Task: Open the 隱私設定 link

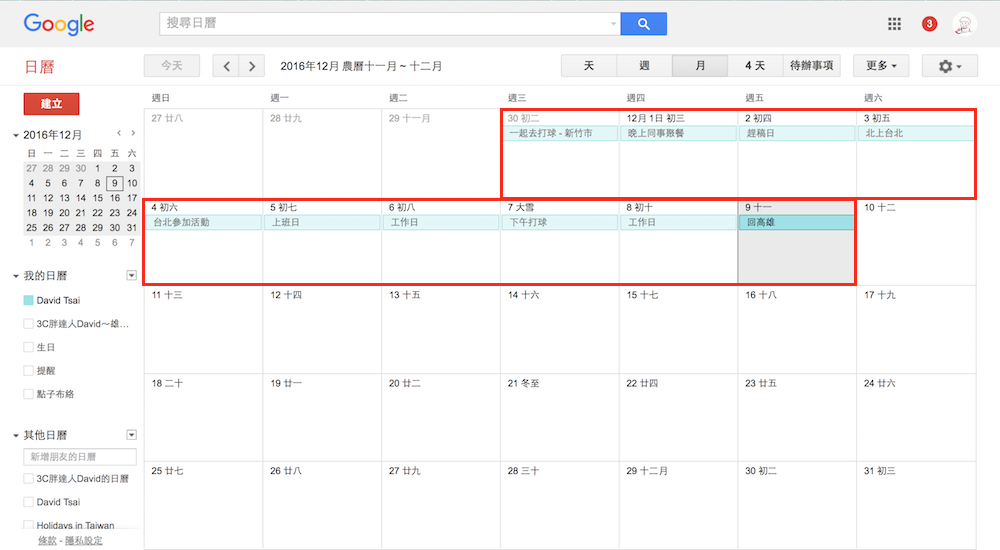Action: 84,541
